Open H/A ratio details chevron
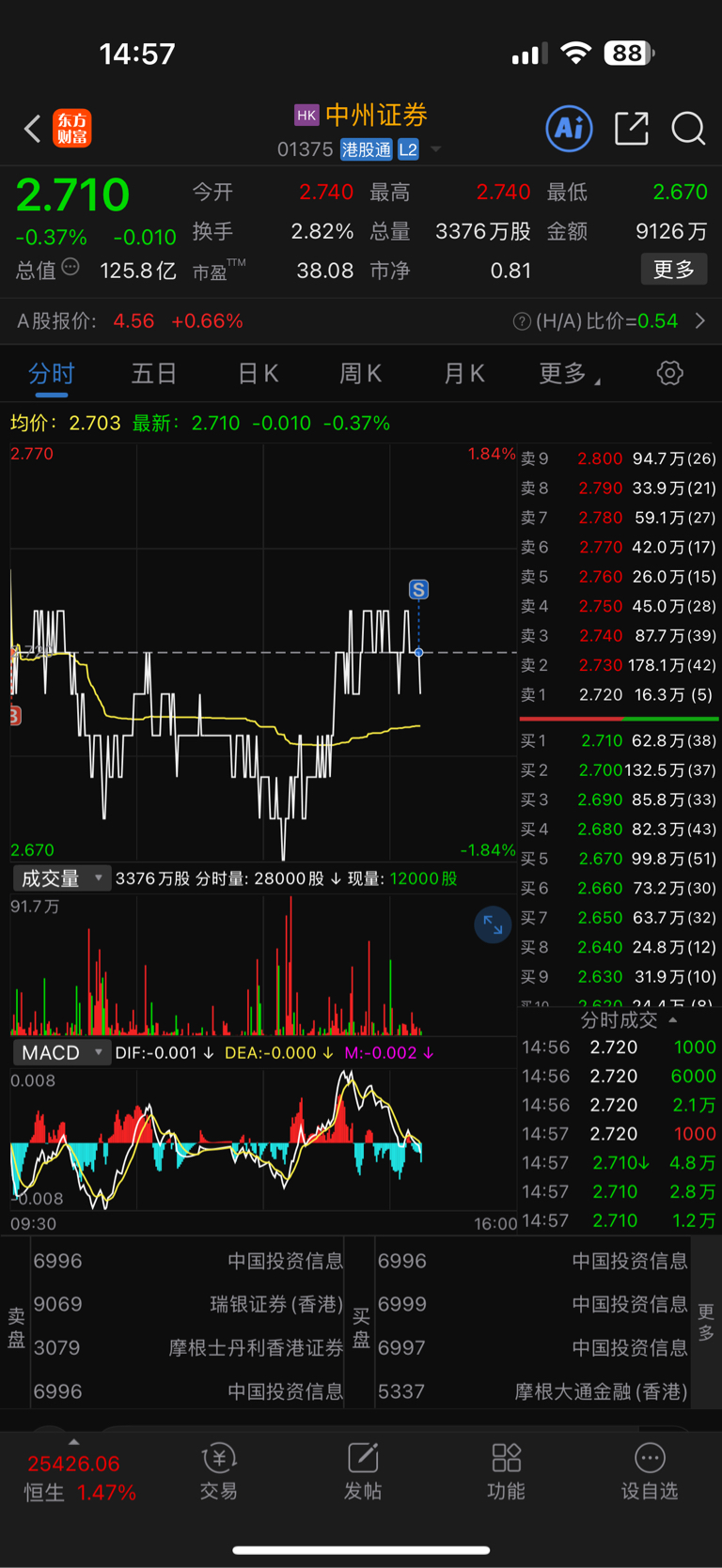Screen dimensions: 722x1568 click(x=700, y=321)
